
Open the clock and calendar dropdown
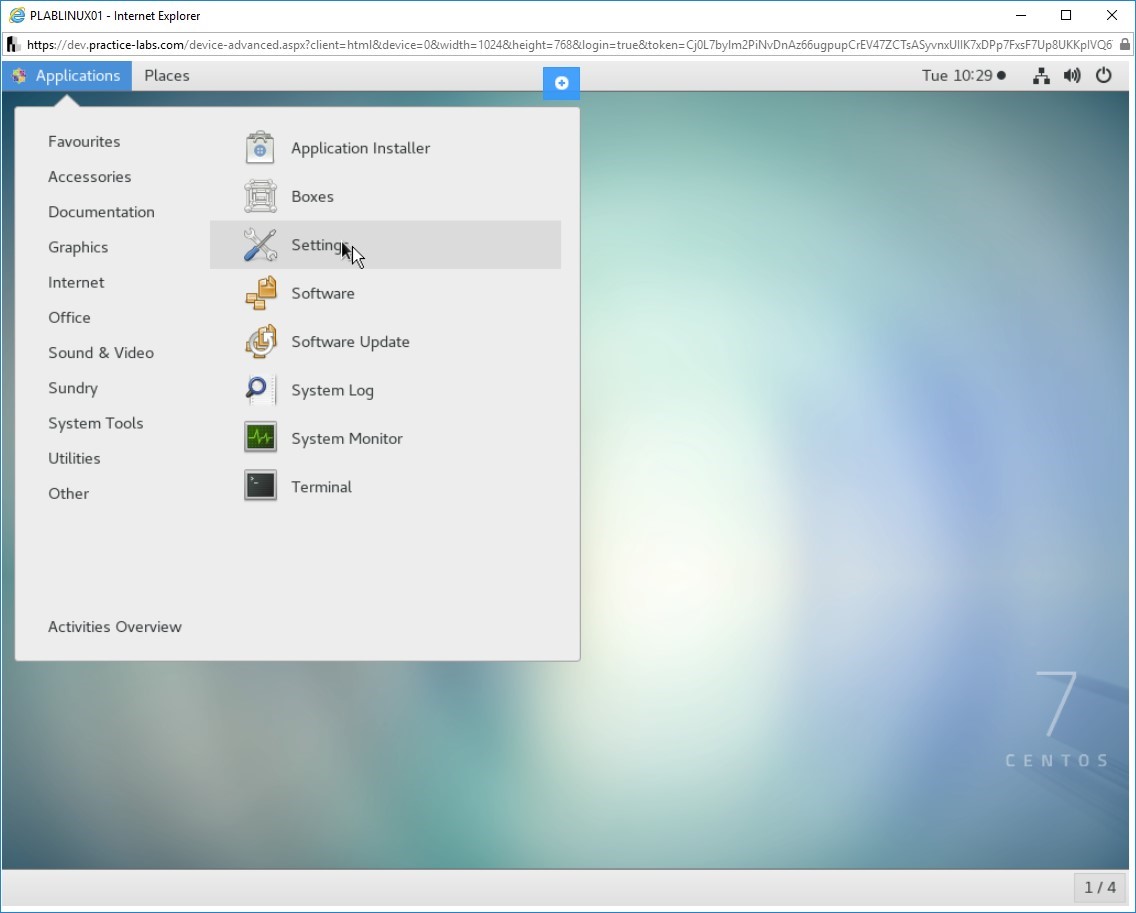coord(963,76)
